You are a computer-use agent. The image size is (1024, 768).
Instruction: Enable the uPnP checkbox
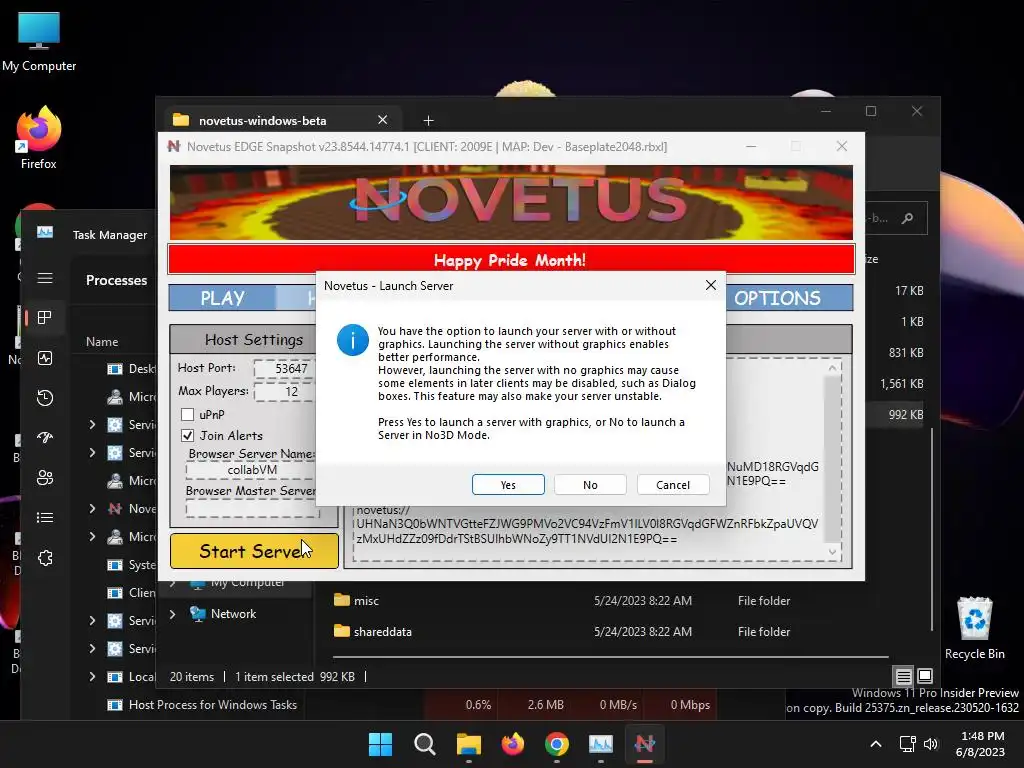coord(187,414)
